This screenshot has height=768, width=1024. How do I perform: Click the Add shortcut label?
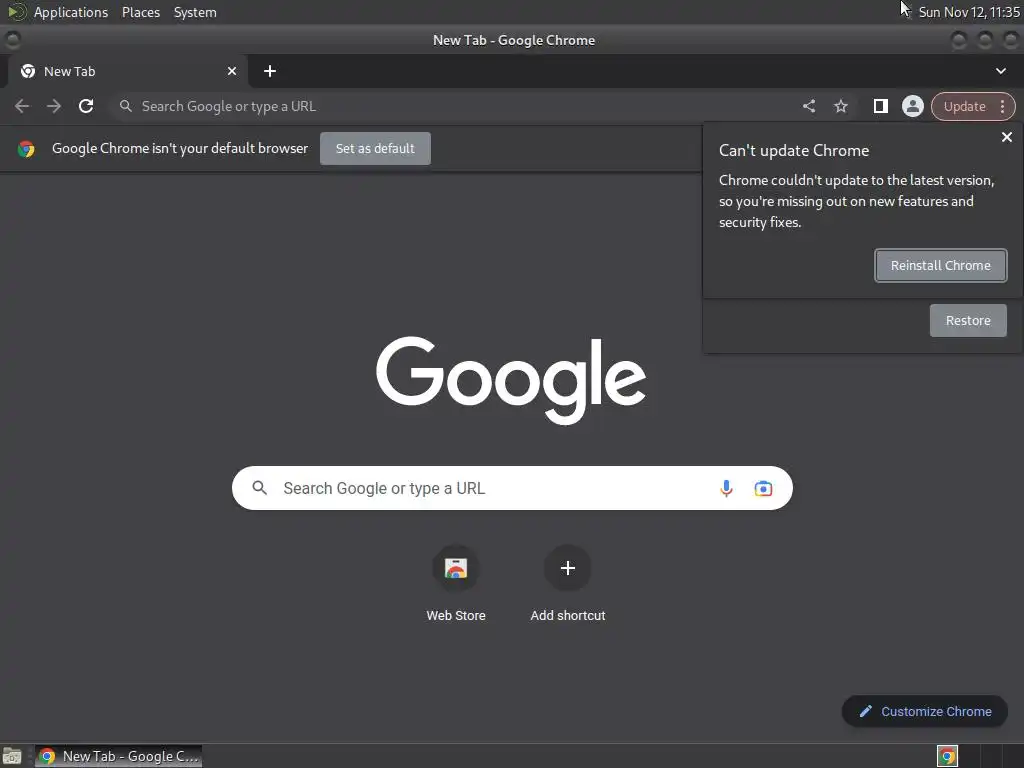[x=568, y=615]
